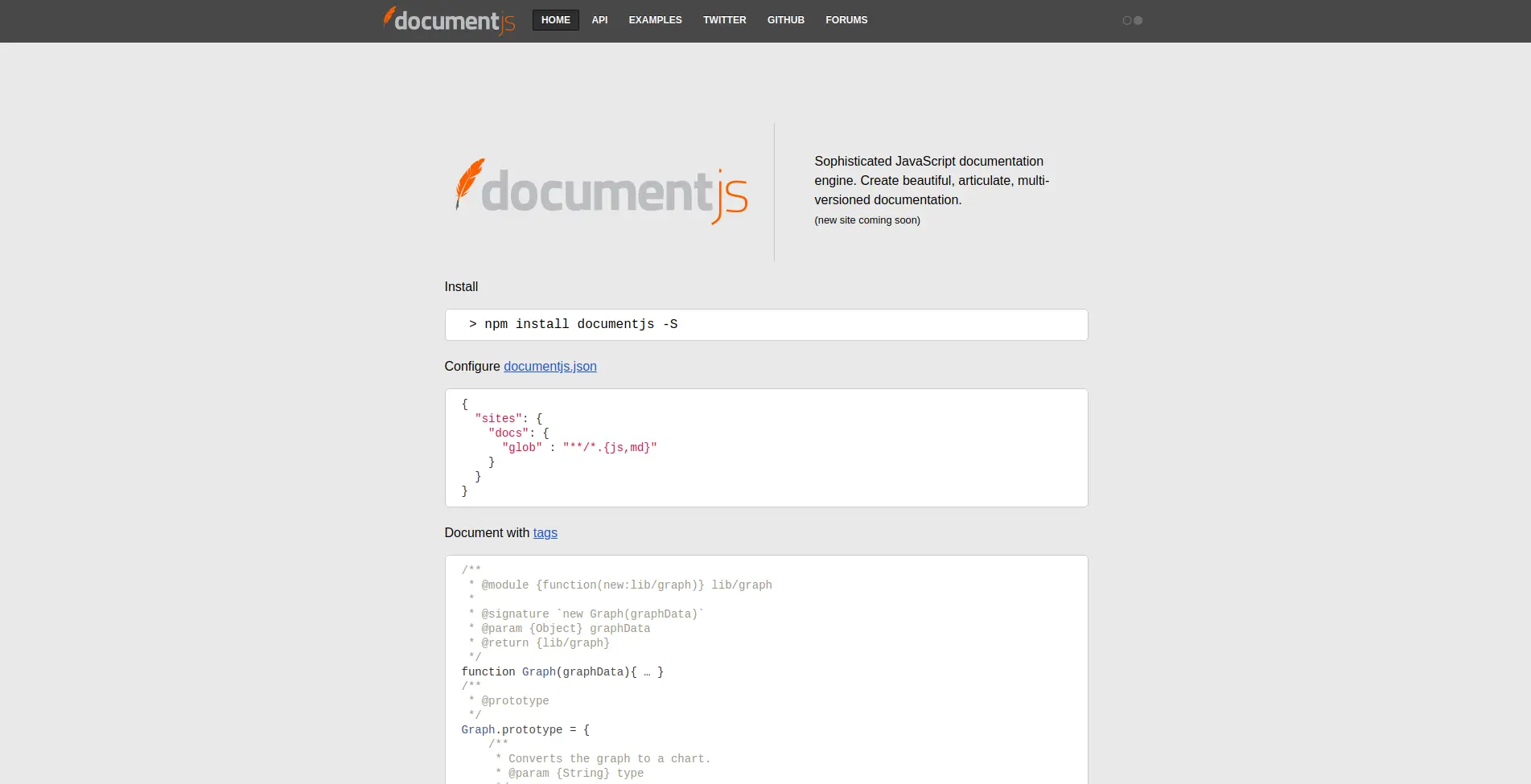Click the npm install documentjs command box
Image resolution: width=1531 pixels, height=784 pixels.
(x=766, y=325)
